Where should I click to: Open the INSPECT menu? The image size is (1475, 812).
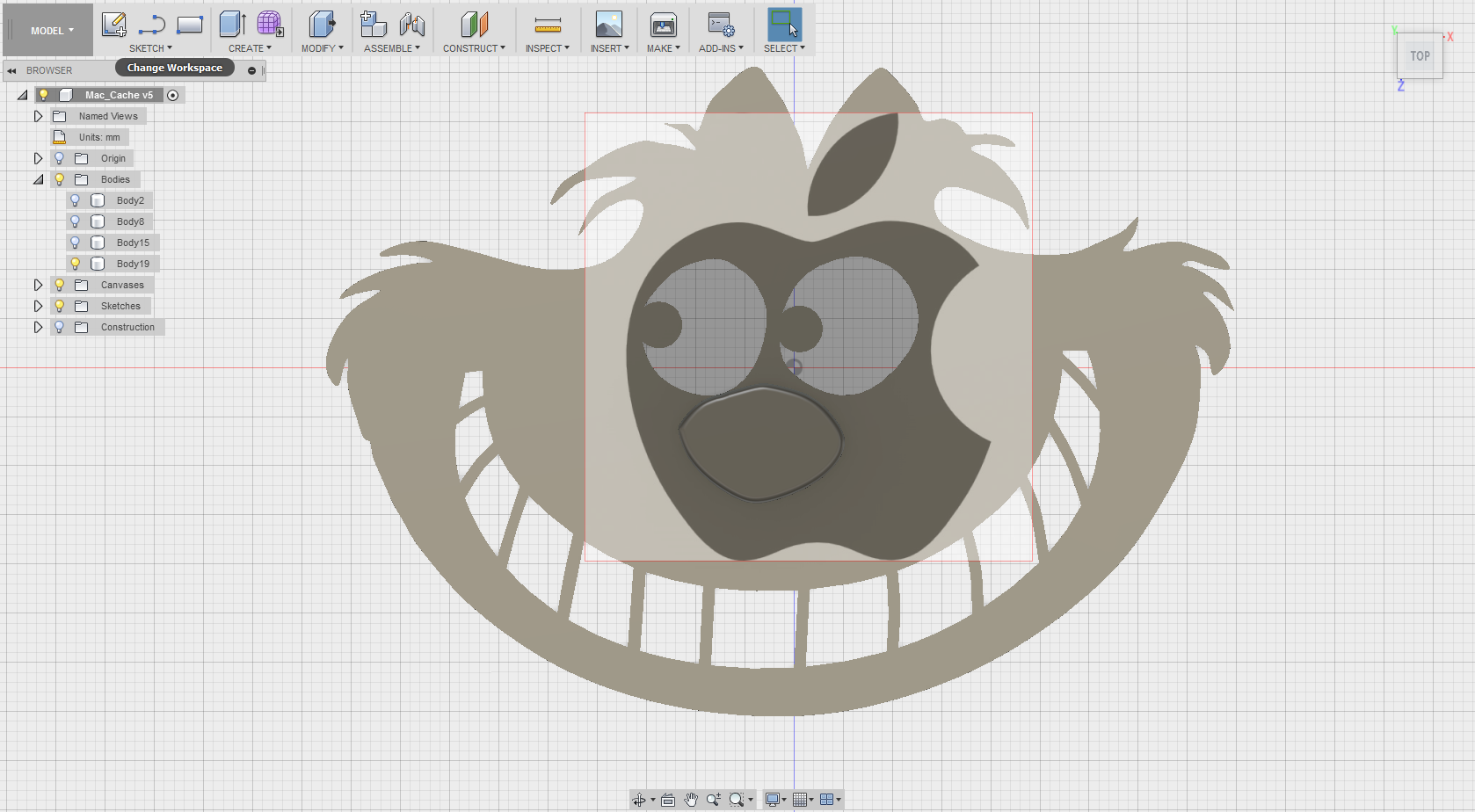coord(547,48)
